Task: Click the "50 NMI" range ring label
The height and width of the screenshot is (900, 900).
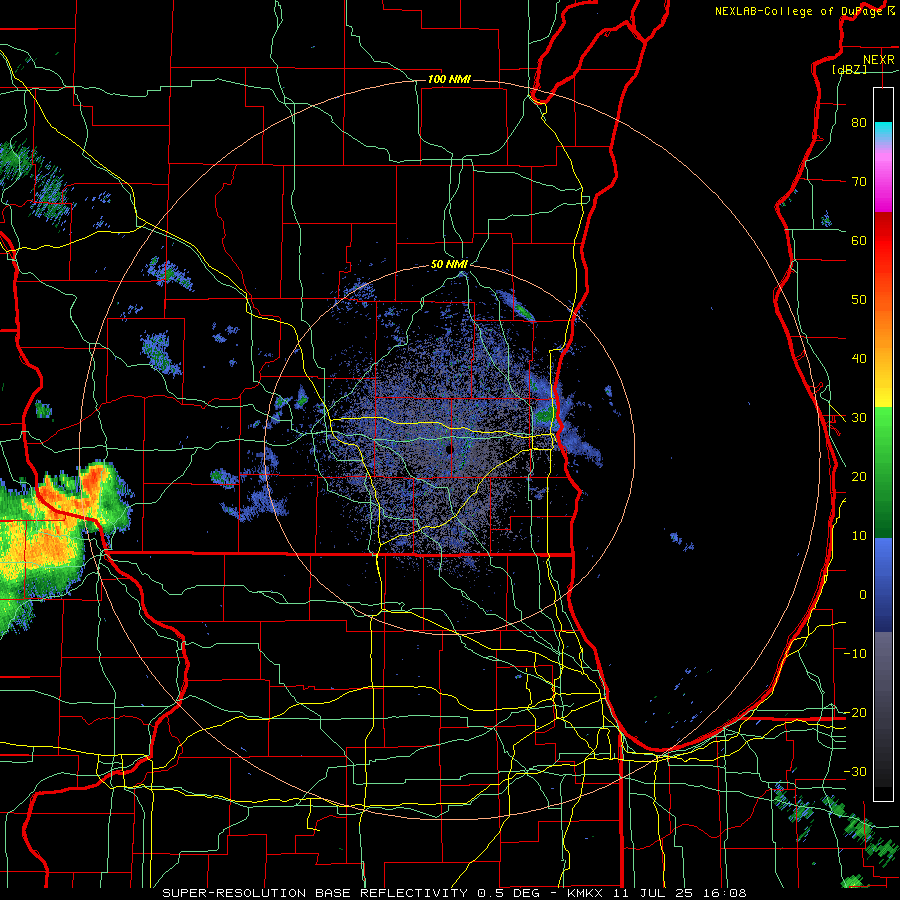Action: [449, 265]
